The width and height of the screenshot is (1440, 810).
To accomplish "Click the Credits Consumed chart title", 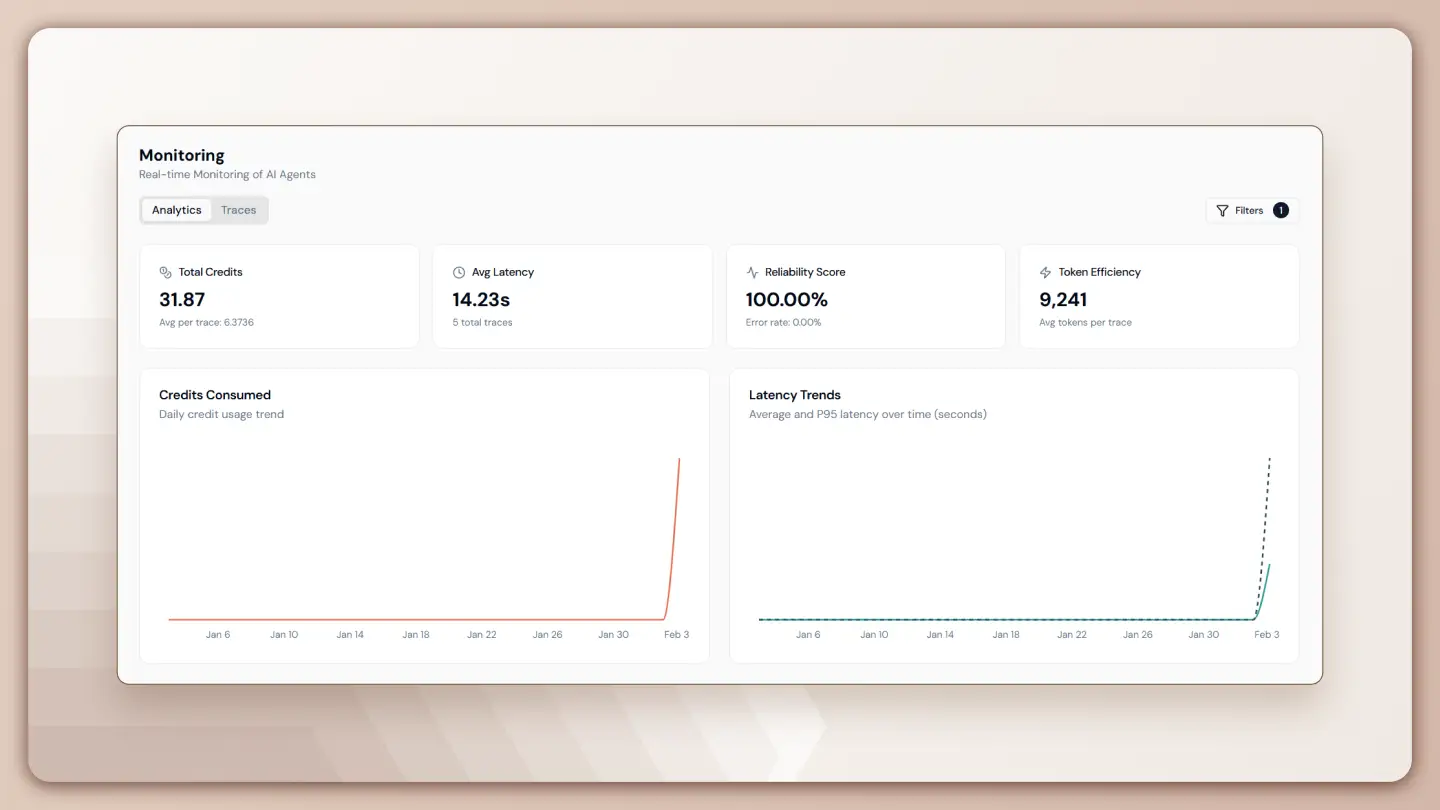I will [215, 395].
